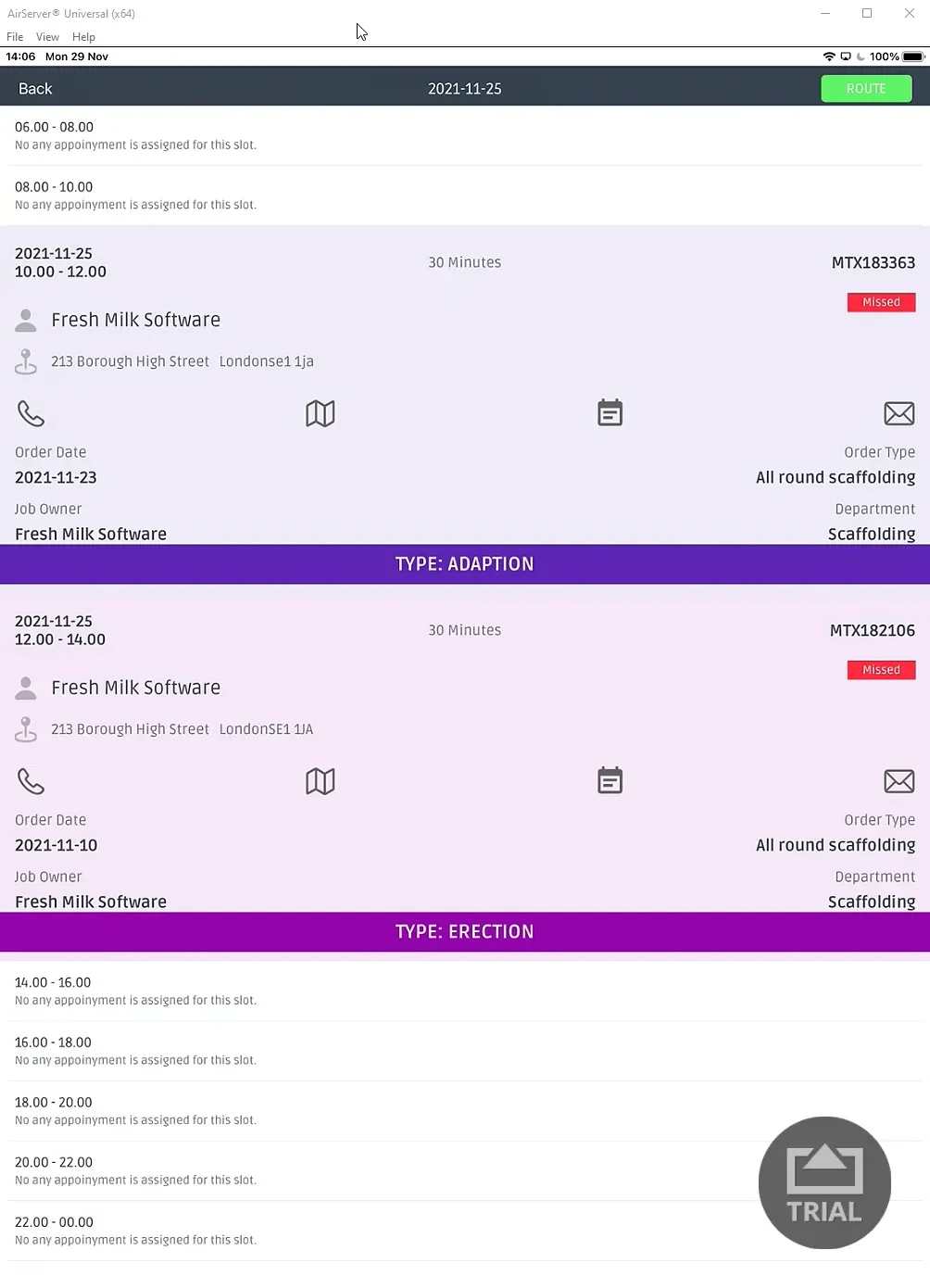This screenshot has width=930, height=1288.
Task: Click calendar icon on MTX183363 appointment
Action: [x=610, y=413]
